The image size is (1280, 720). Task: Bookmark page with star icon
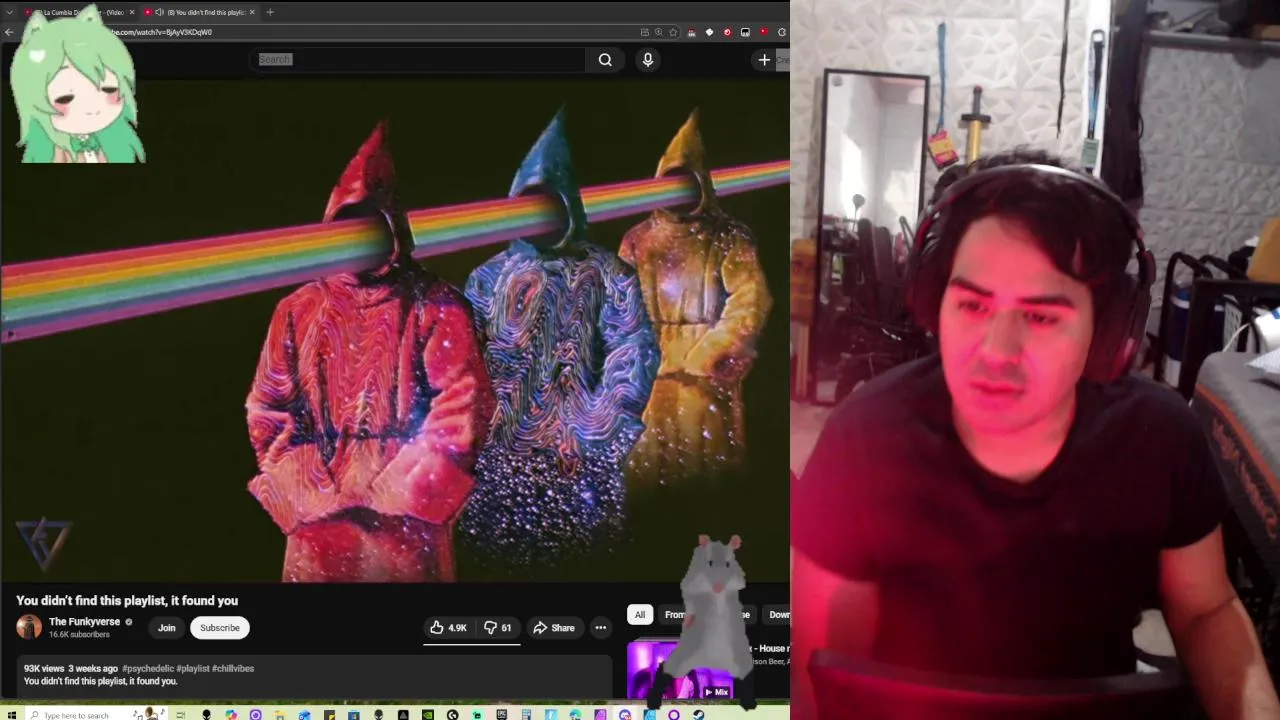(673, 32)
